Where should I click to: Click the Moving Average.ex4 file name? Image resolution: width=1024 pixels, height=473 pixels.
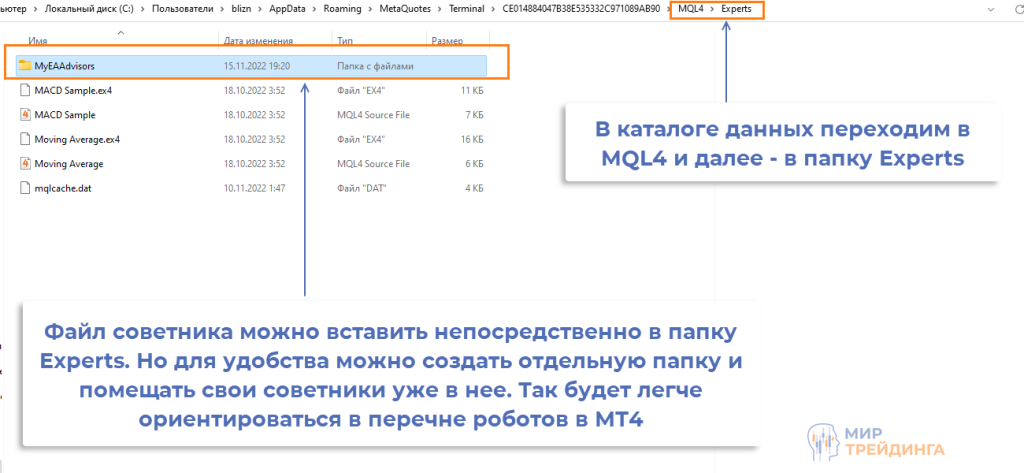77,139
